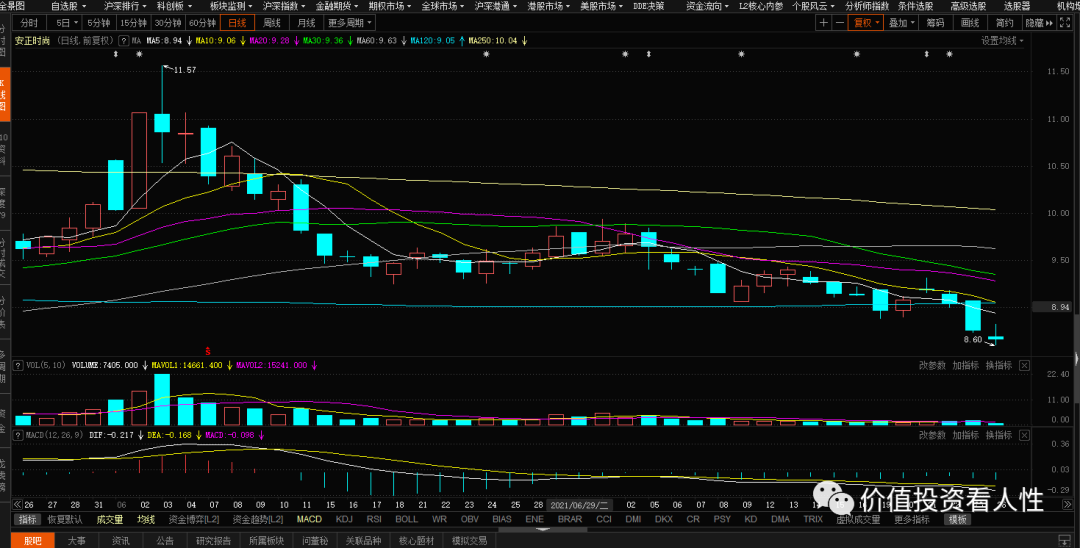Viewport: 1080px width, 548px height.
Task: Collapse right side panel arrow
Action: pyautogui.click(x=1076, y=358)
